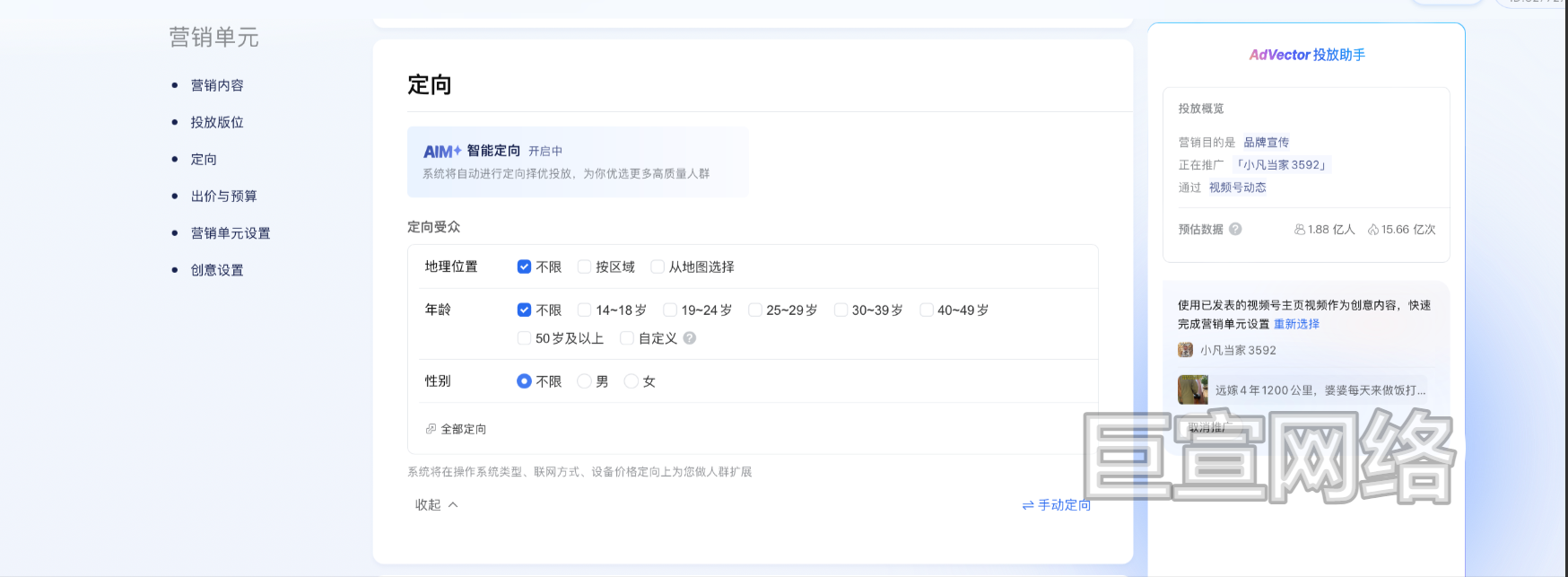Image resolution: width=1568 pixels, height=577 pixels.
Task: Click the 取消推广 button
Action: [x=1210, y=427]
